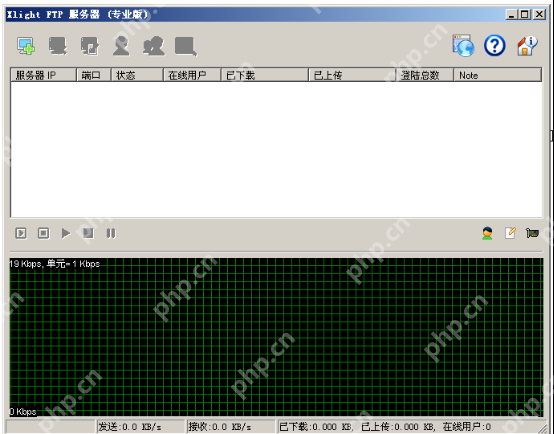Click the home info icon
This screenshot has width=554, height=434.
(527, 46)
